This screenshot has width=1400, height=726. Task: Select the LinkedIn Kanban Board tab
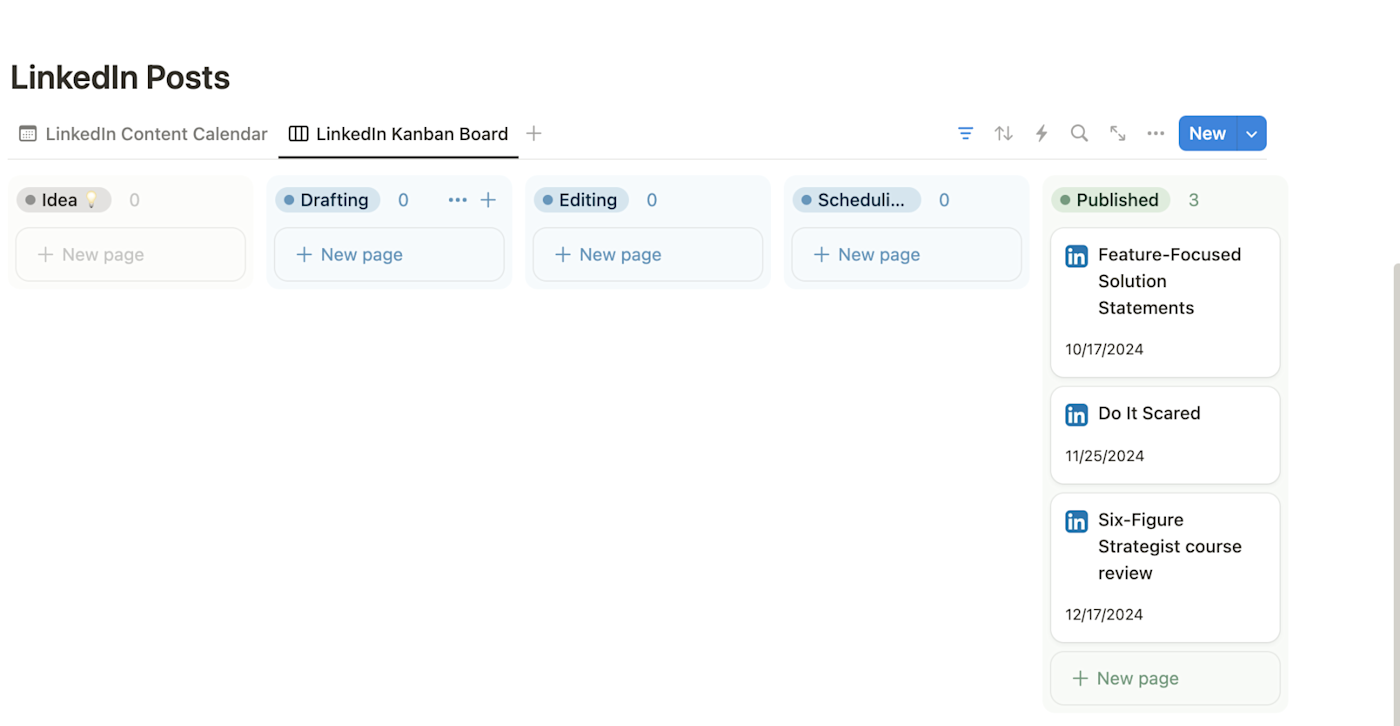point(398,133)
